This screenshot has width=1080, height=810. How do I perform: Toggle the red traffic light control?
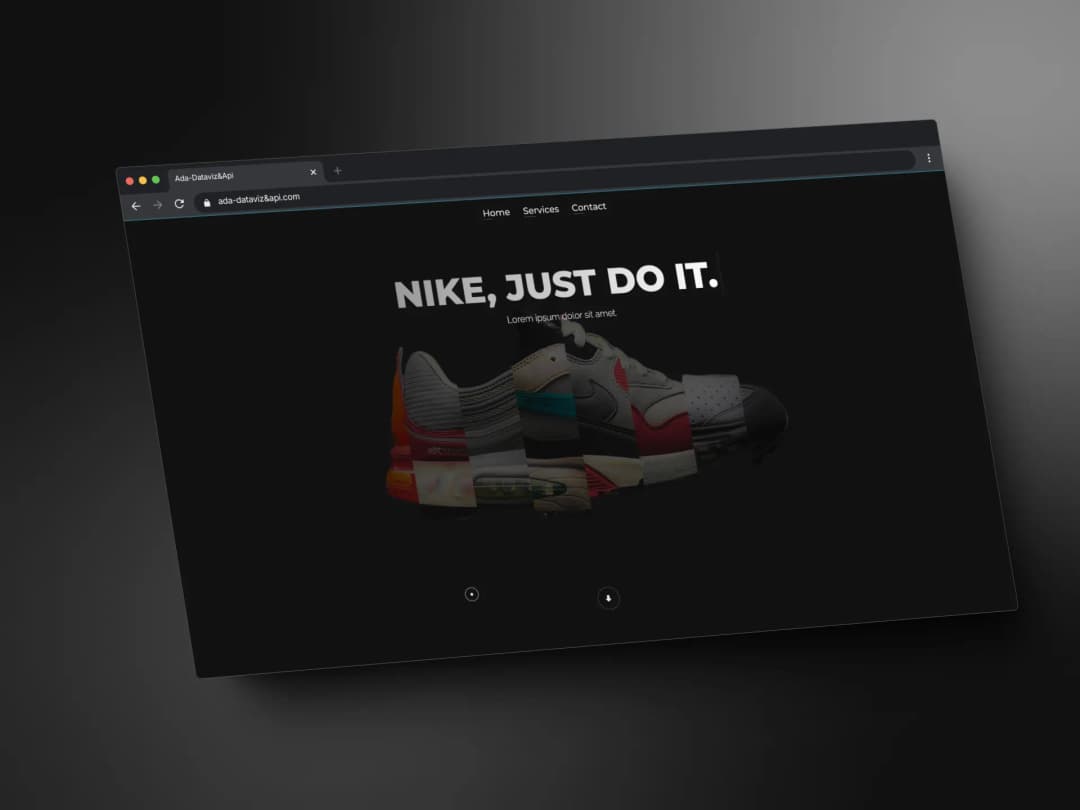click(x=130, y=180)
